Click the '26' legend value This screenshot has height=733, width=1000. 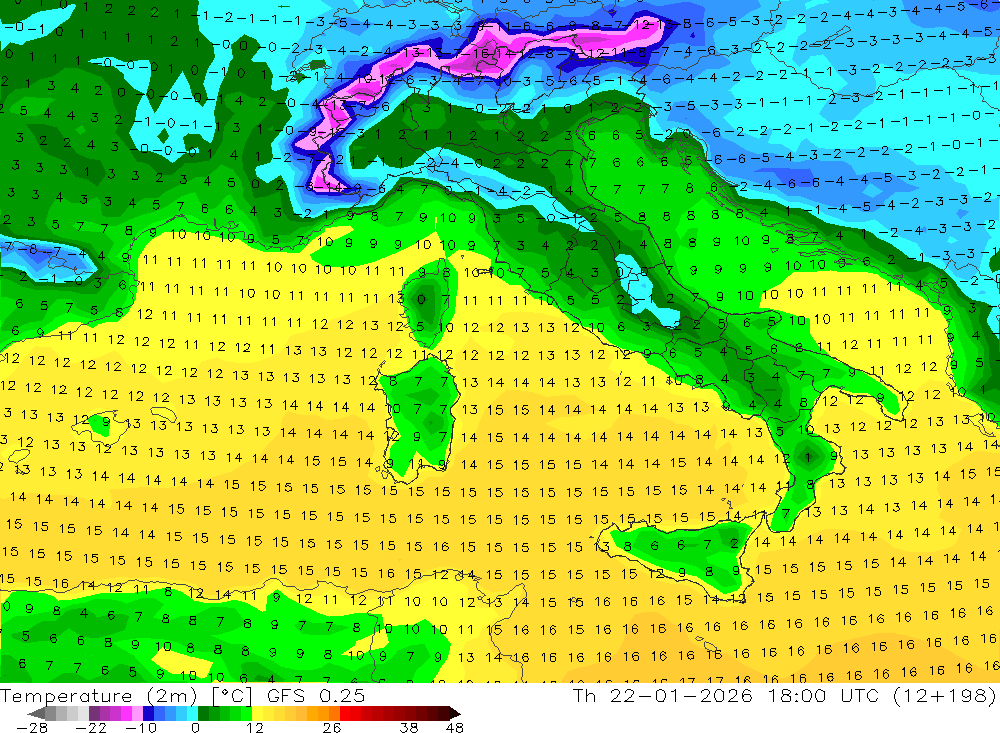(332, 727)
